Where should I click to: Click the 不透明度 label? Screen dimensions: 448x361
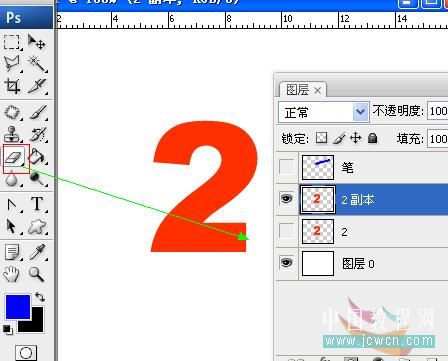tap(398, 111)
